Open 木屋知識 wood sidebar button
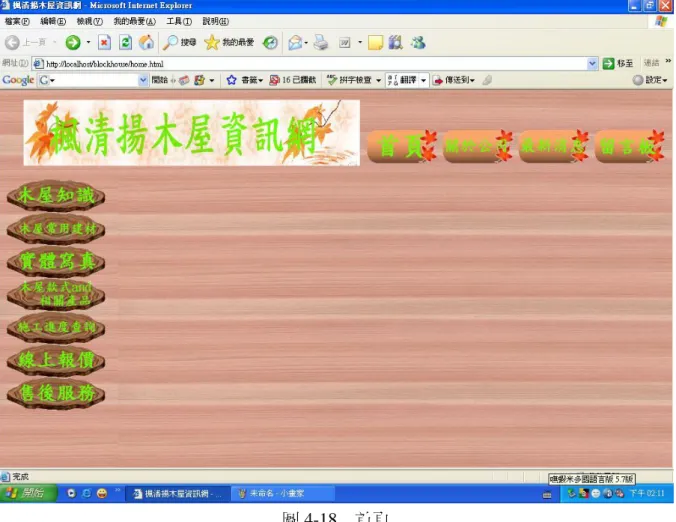 (x=56, y=196)
